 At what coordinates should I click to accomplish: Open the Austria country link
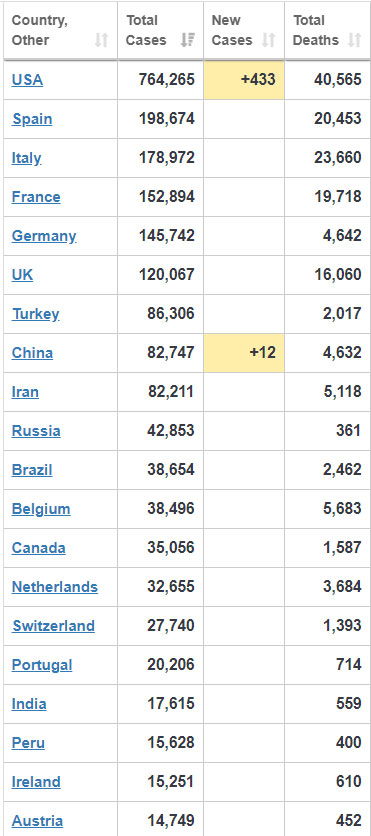(37, 821)
